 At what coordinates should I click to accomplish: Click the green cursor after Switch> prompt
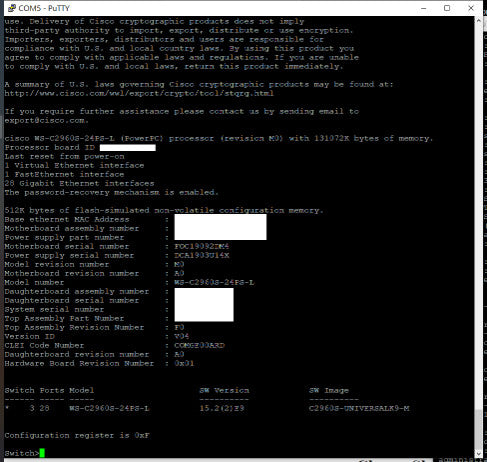42,453
